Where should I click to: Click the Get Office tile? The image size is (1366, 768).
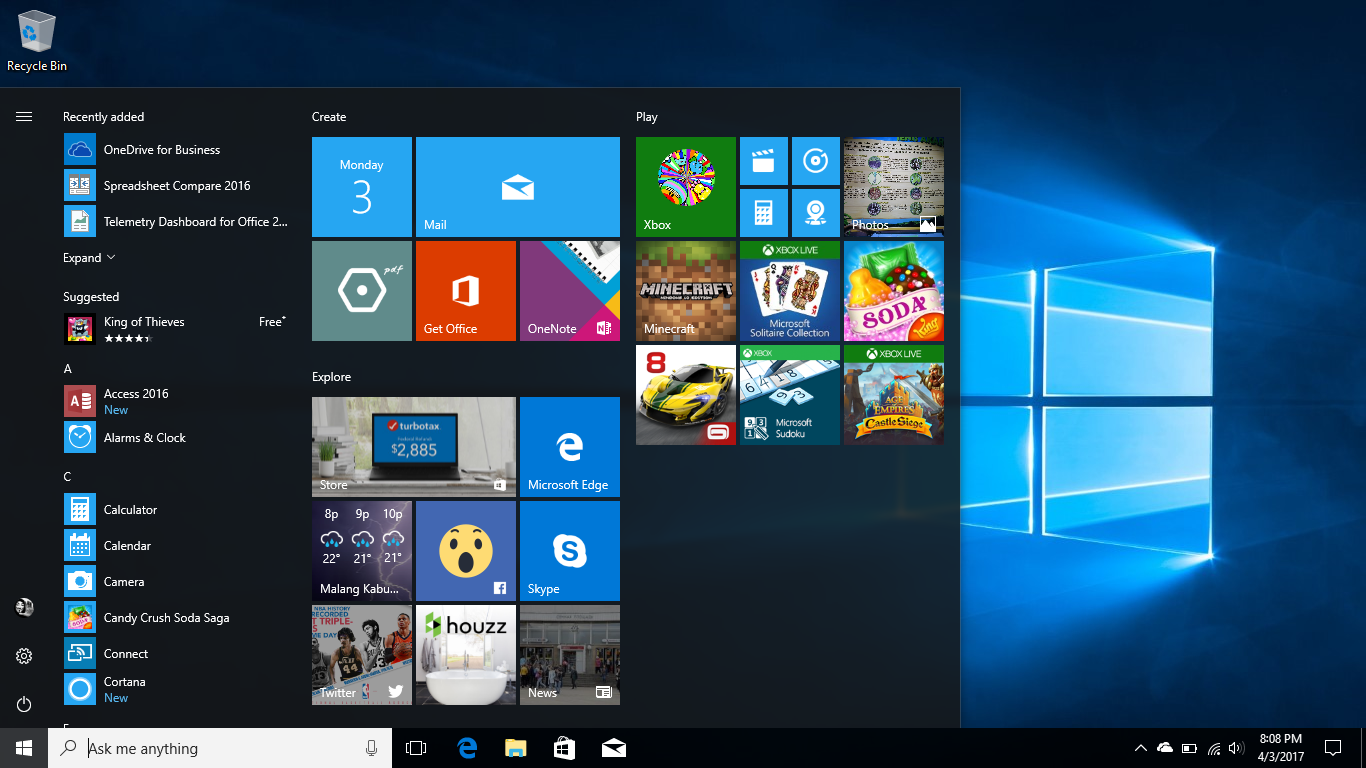[466, 291]
